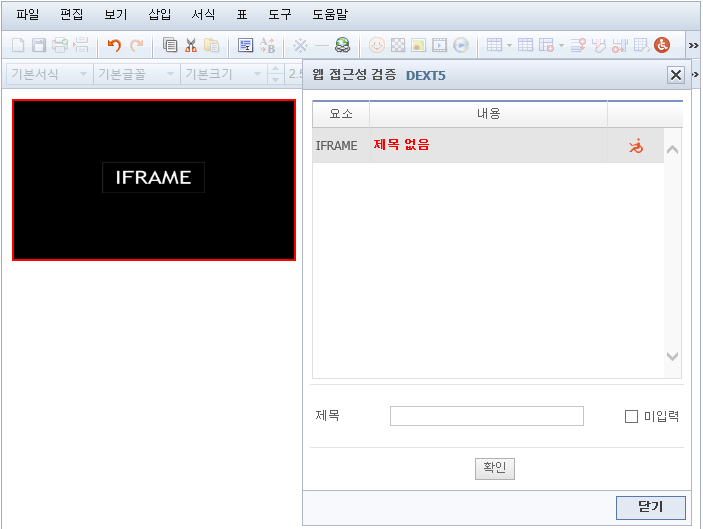Click the orange accessibility icon in IFRAME row
Image resolution: width=703 pixels, height=529 pixels.
(636, 146)
